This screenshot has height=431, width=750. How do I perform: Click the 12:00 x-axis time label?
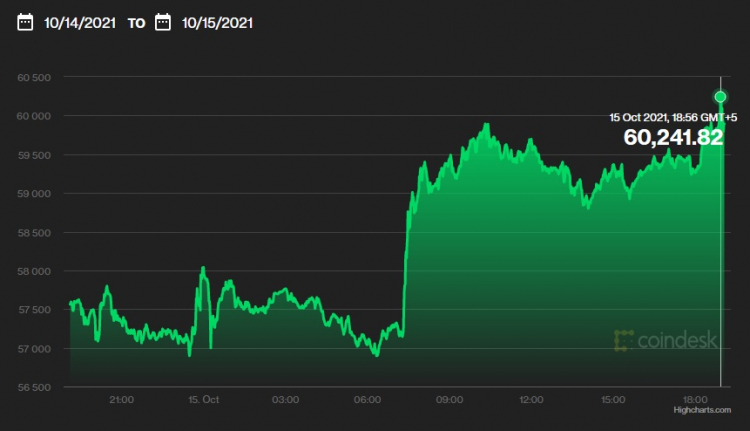pos(531,400)
